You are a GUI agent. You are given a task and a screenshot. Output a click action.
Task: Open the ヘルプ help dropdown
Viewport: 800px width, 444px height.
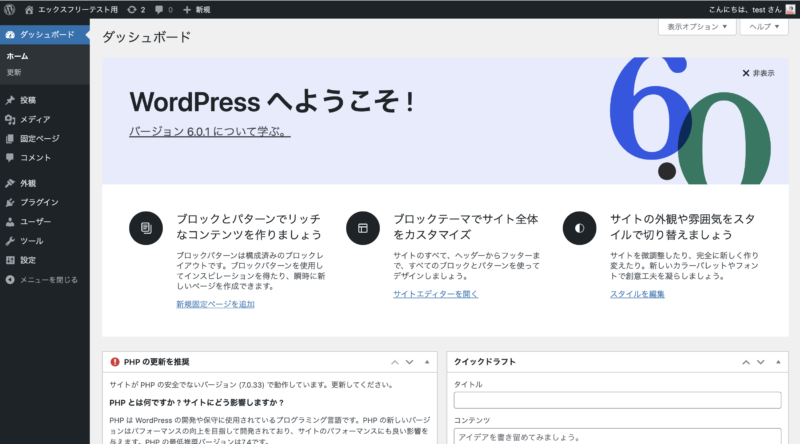click(764, 27)
